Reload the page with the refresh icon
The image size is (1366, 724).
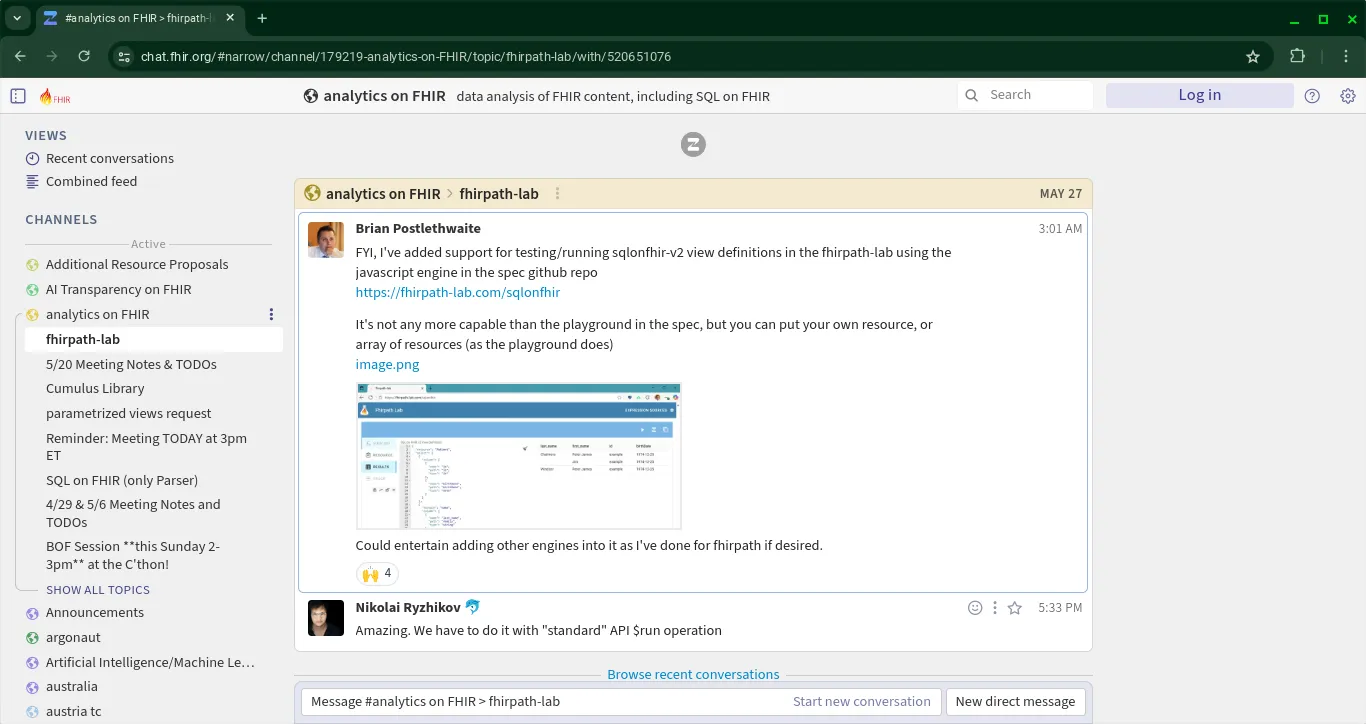pos(84,57)
